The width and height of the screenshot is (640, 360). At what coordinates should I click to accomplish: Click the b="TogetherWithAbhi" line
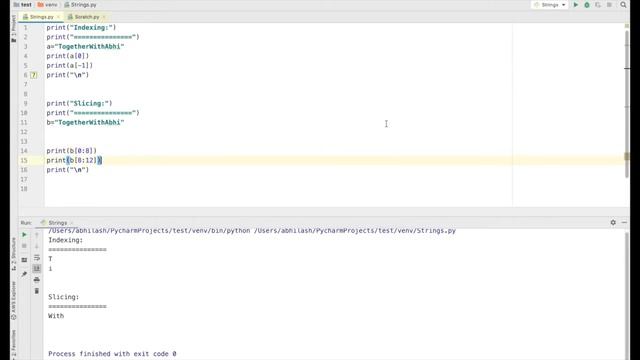[85, 122]
